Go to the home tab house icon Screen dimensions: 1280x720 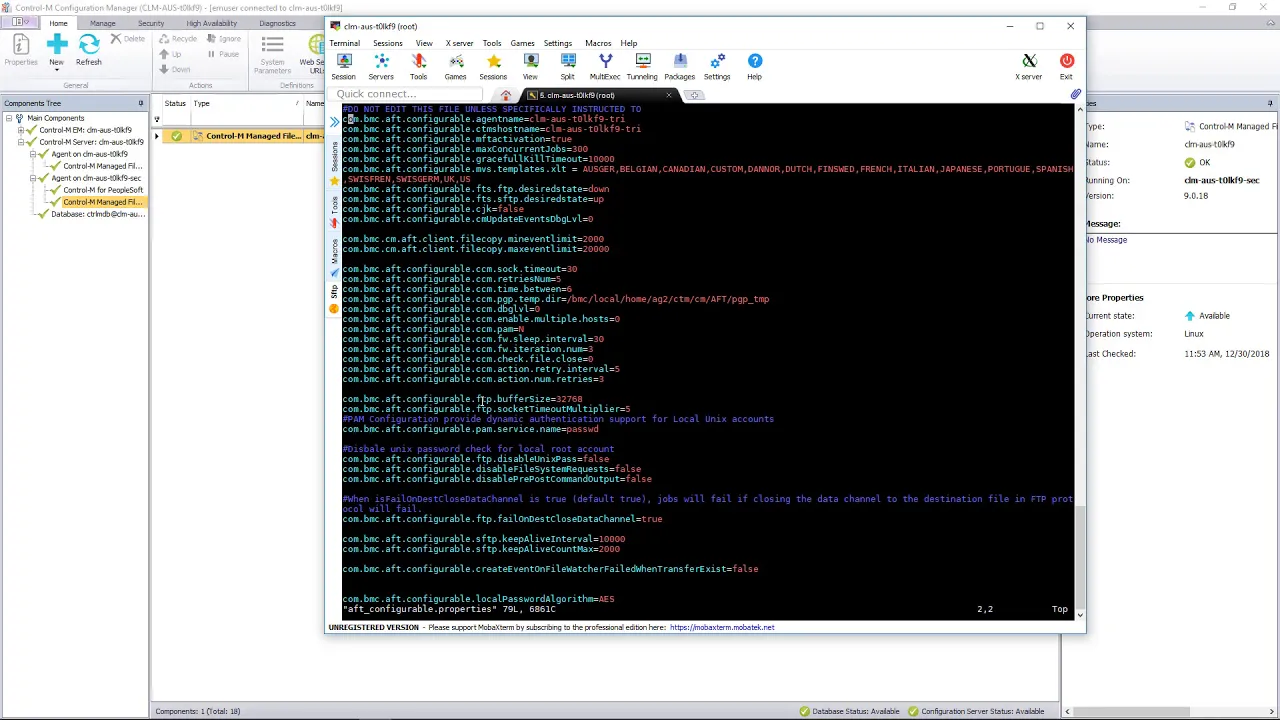pyautogui.click(x=506, y=95)
